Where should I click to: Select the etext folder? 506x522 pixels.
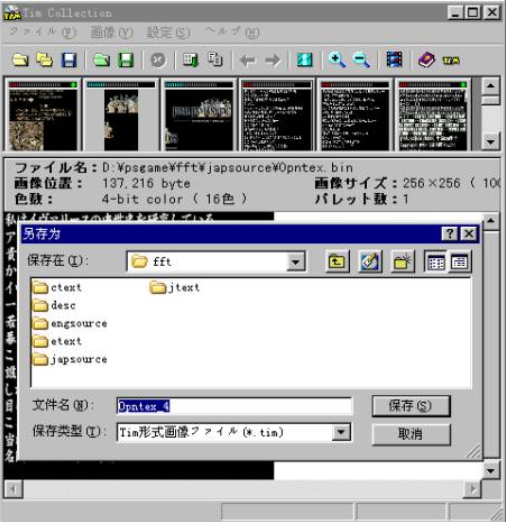point(57,341)
